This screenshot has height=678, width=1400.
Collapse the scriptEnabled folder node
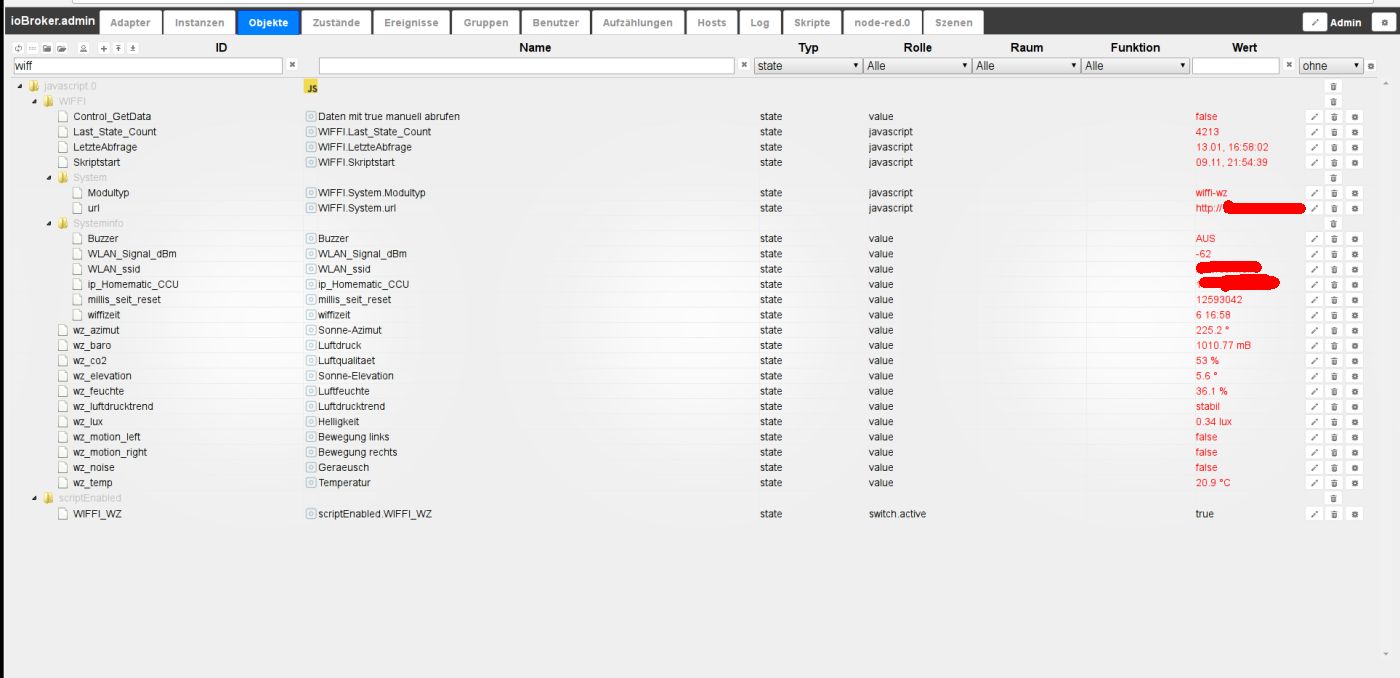[x=34, y=498]
